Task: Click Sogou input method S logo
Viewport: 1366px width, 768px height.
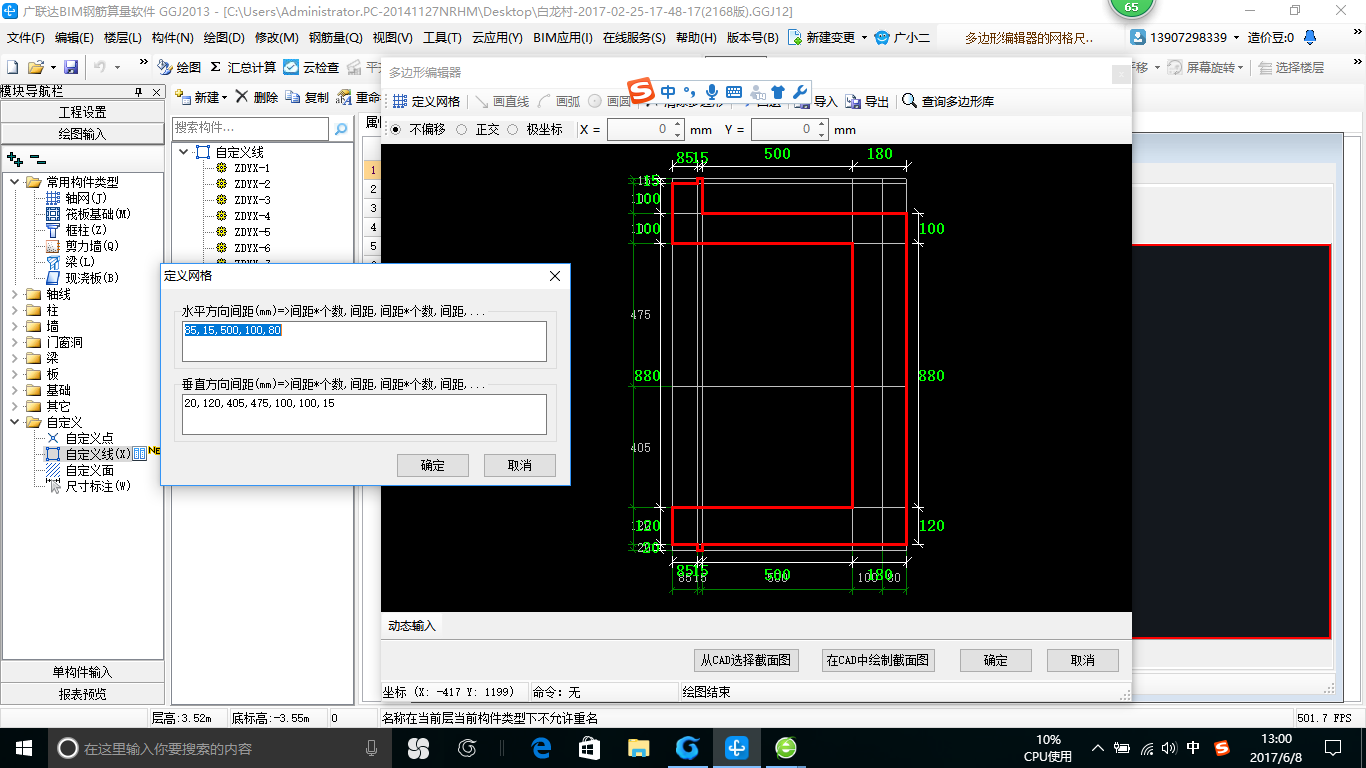Action: 641,91
